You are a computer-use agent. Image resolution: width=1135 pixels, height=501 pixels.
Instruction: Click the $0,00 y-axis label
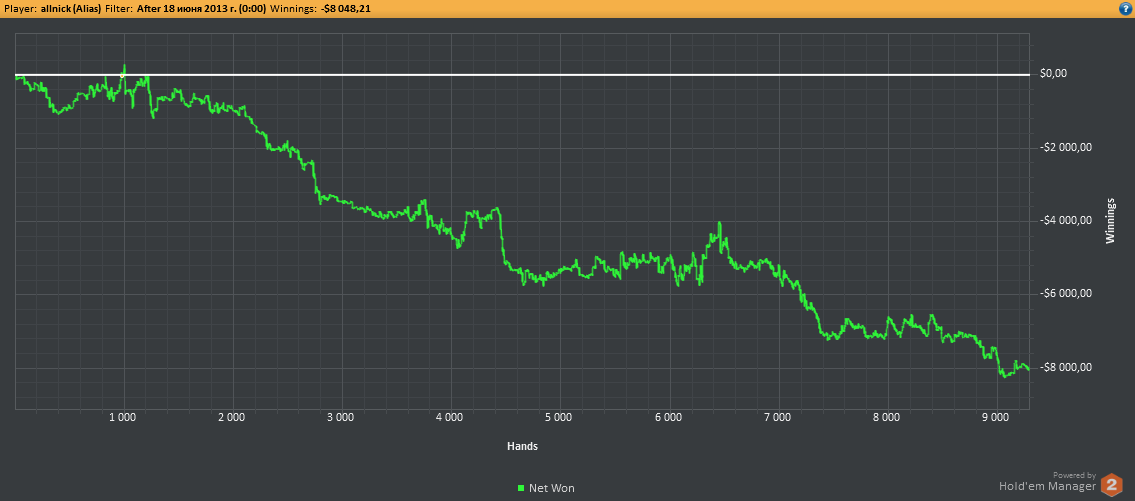click(1054, 73)
